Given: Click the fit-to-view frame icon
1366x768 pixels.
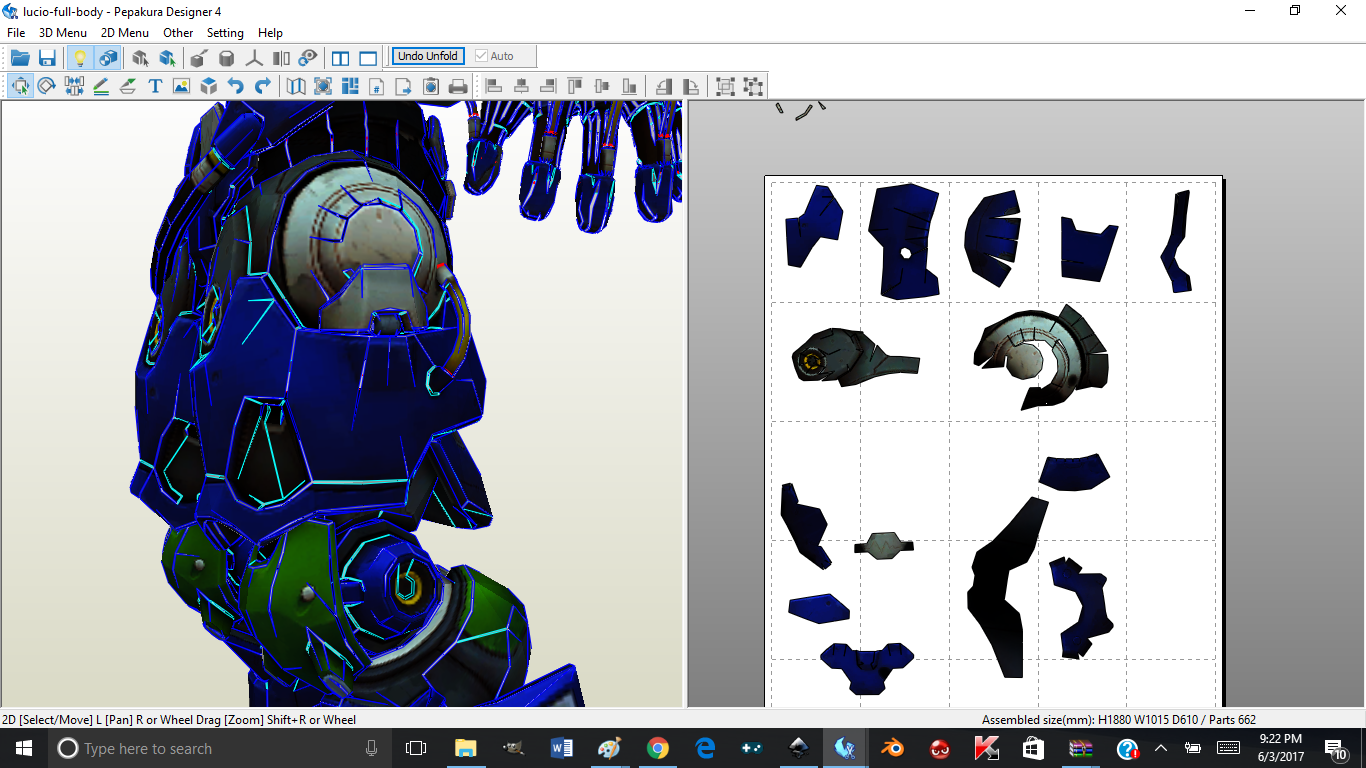Looking at the screenshot, I should [323, 86].
